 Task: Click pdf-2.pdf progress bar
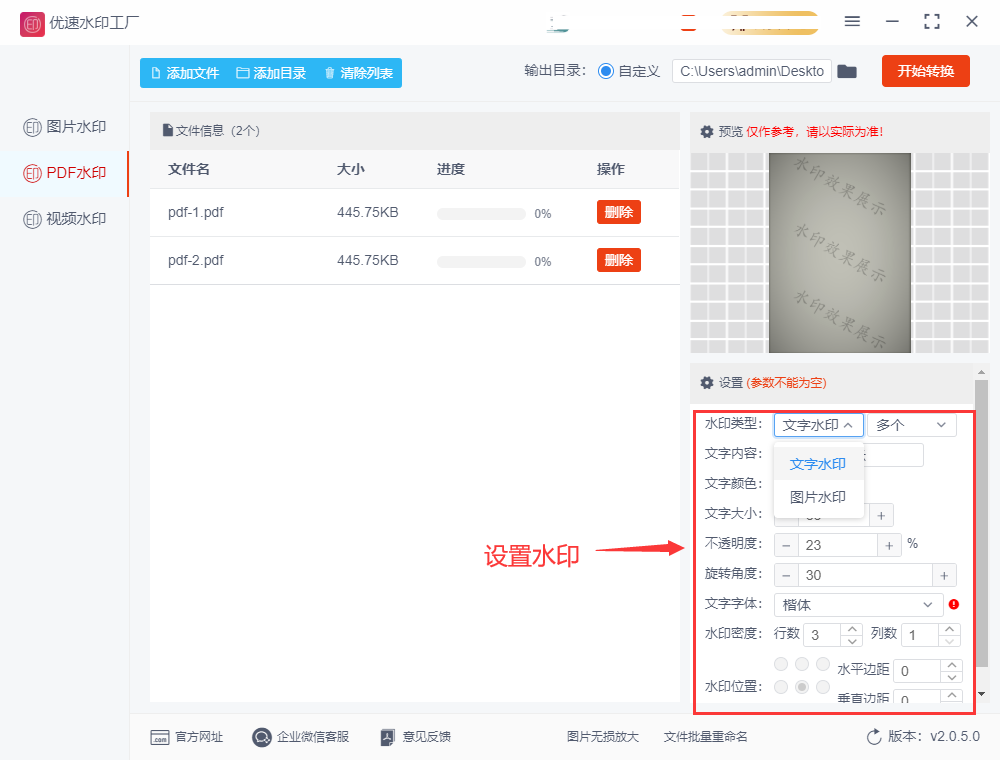click(481, 261)
